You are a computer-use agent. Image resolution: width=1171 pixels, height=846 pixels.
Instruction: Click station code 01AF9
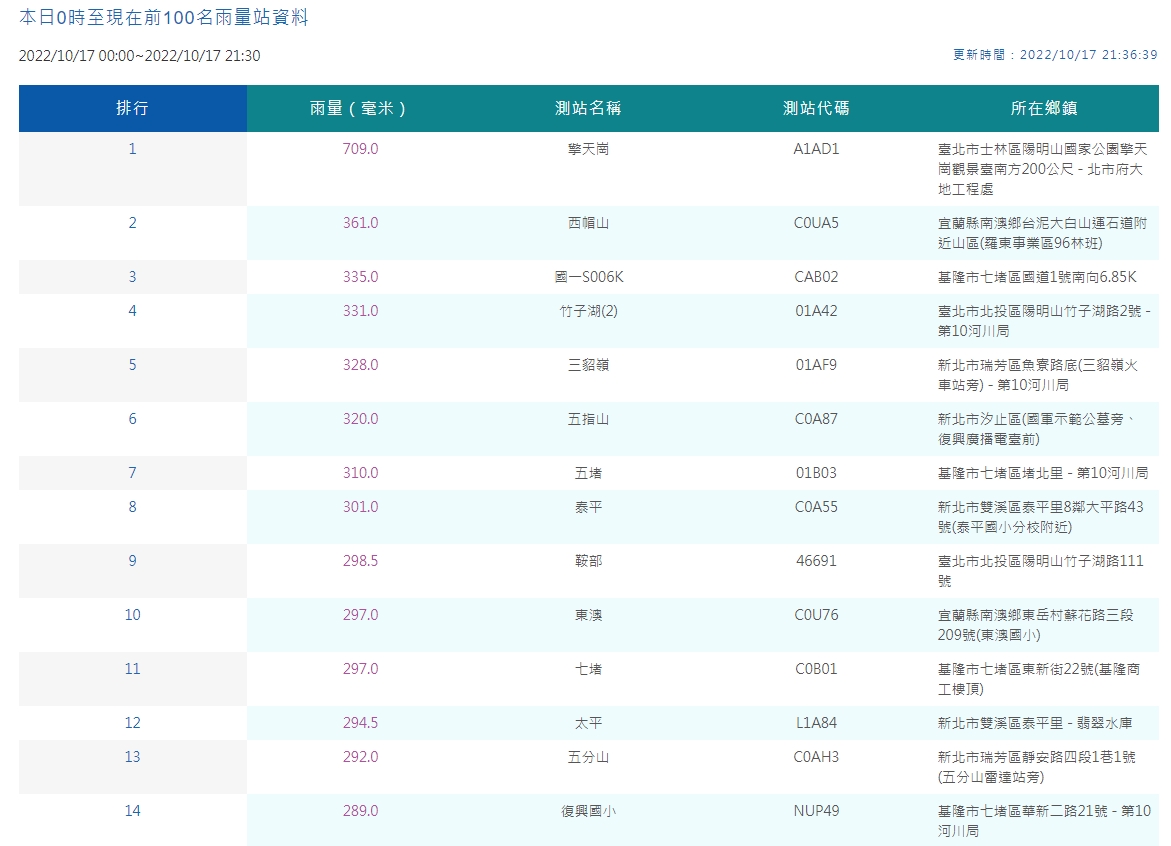point(816,365)
